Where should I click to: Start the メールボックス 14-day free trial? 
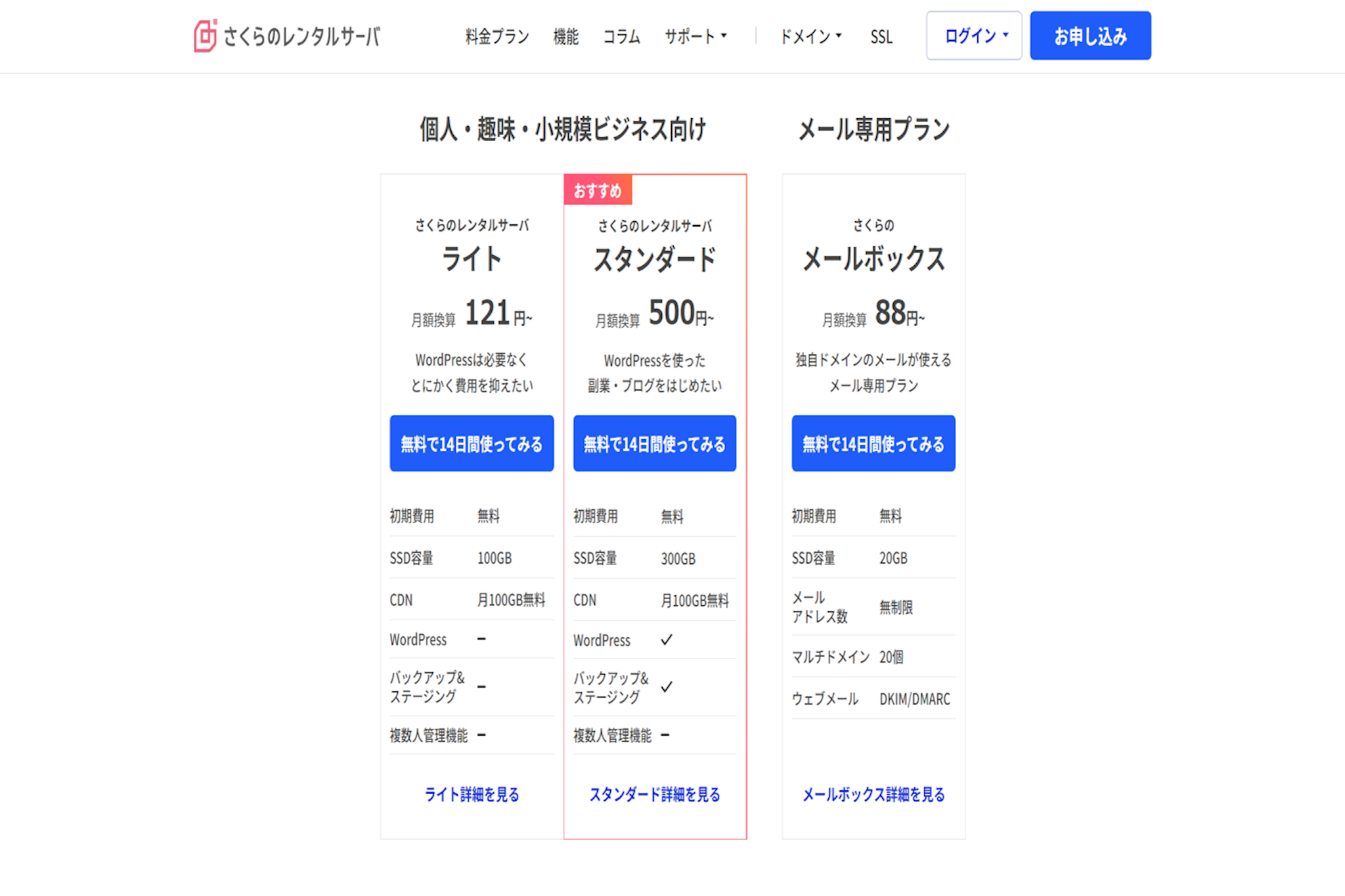[x=873, y=444]
